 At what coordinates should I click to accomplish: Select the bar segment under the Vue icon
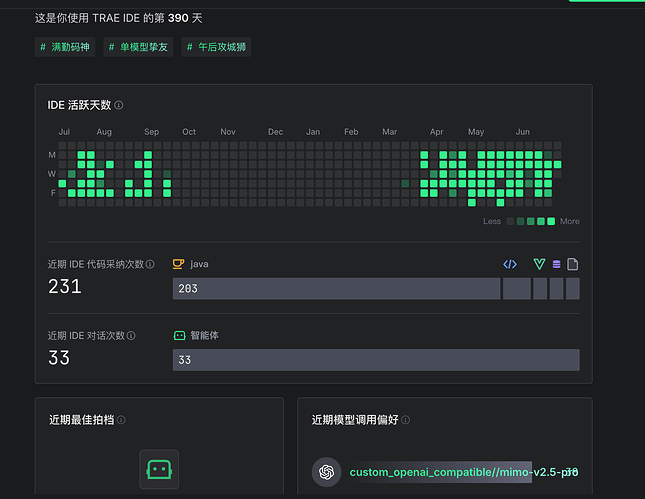540,288
